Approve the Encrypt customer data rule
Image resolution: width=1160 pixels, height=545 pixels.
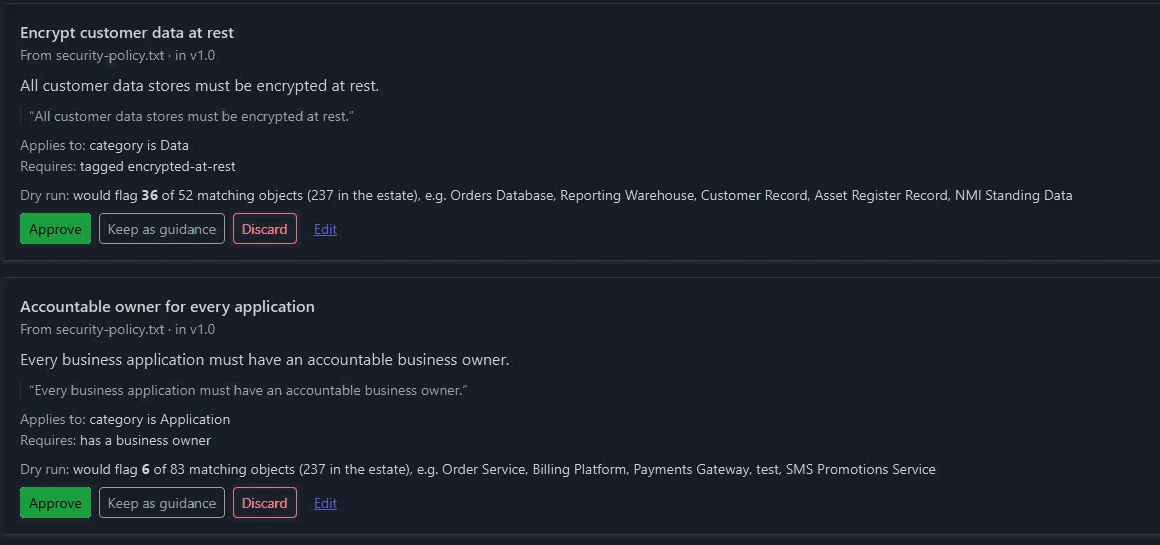(55, 229)
